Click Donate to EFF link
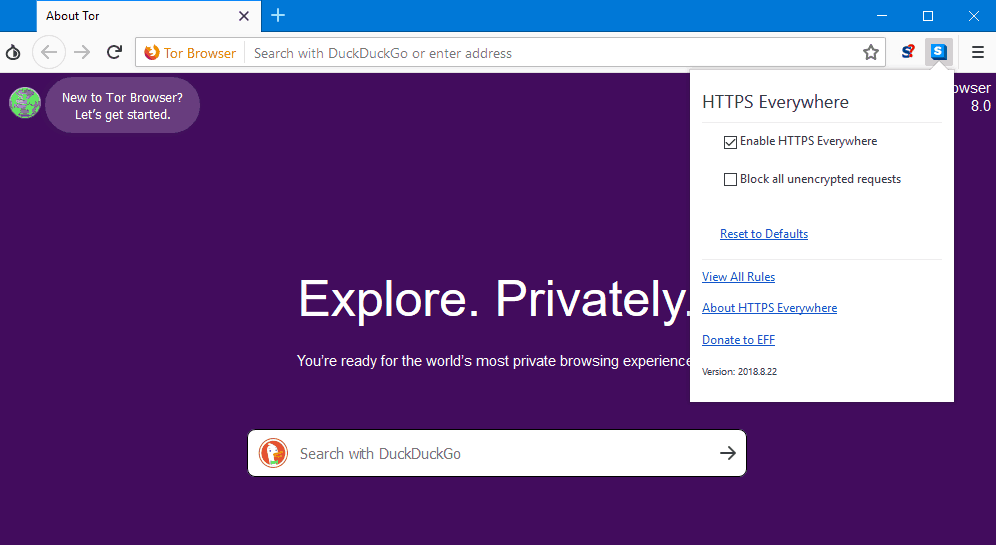The image size is (996, 545). coord(738,340)
